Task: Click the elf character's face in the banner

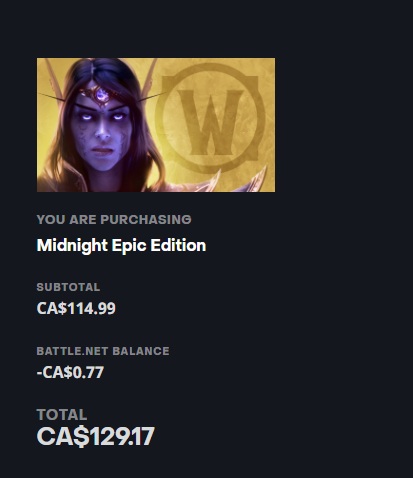Action: pyautogui.click(x=101, y=128)
